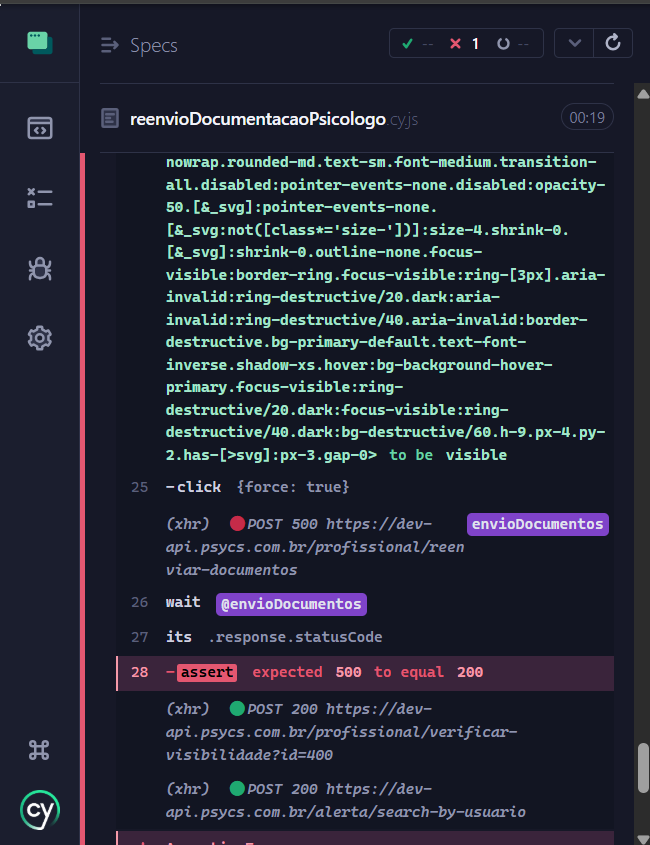Click the command log vertical scrollbar

point(643,766)
